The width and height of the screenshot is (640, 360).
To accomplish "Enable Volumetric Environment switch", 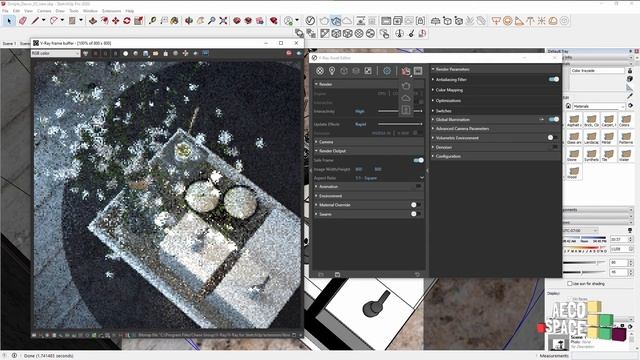I will point(553,138).
